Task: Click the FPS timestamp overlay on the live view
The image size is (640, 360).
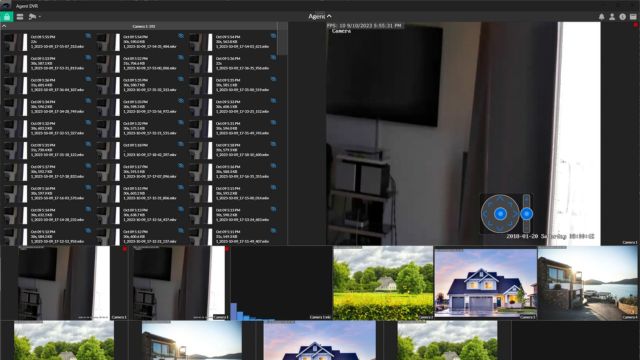Action: tap(364, 26)
